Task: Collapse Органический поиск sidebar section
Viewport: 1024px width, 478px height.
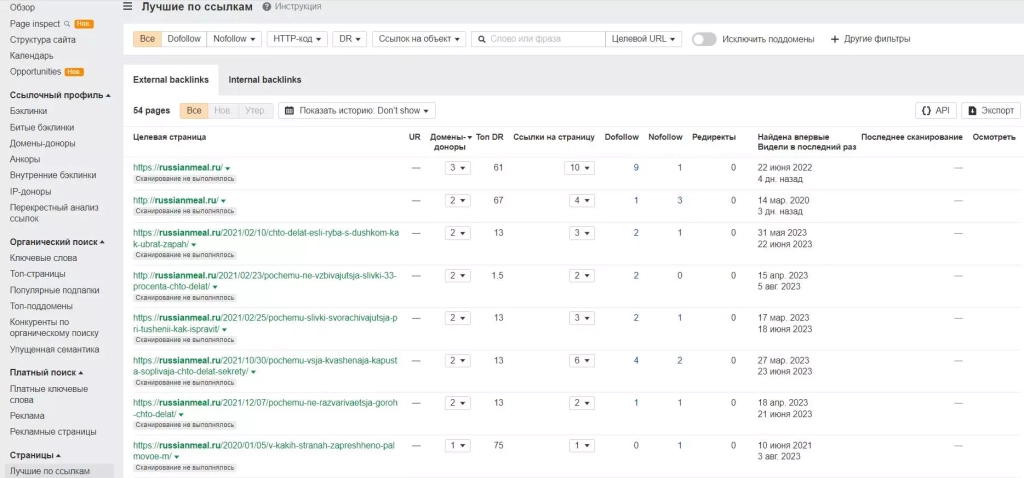Action: [x=57, y=242]
